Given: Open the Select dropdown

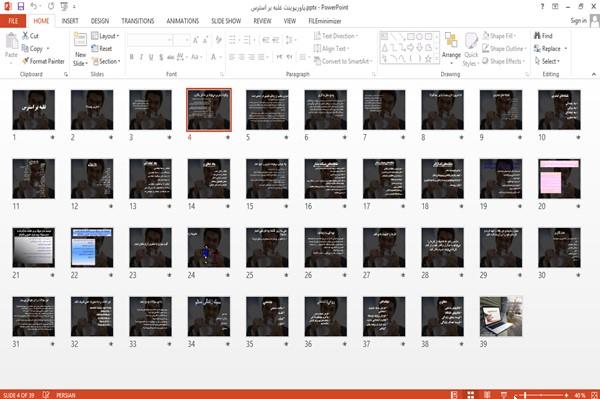Looking at the screenshot, I should pos(547,61).
